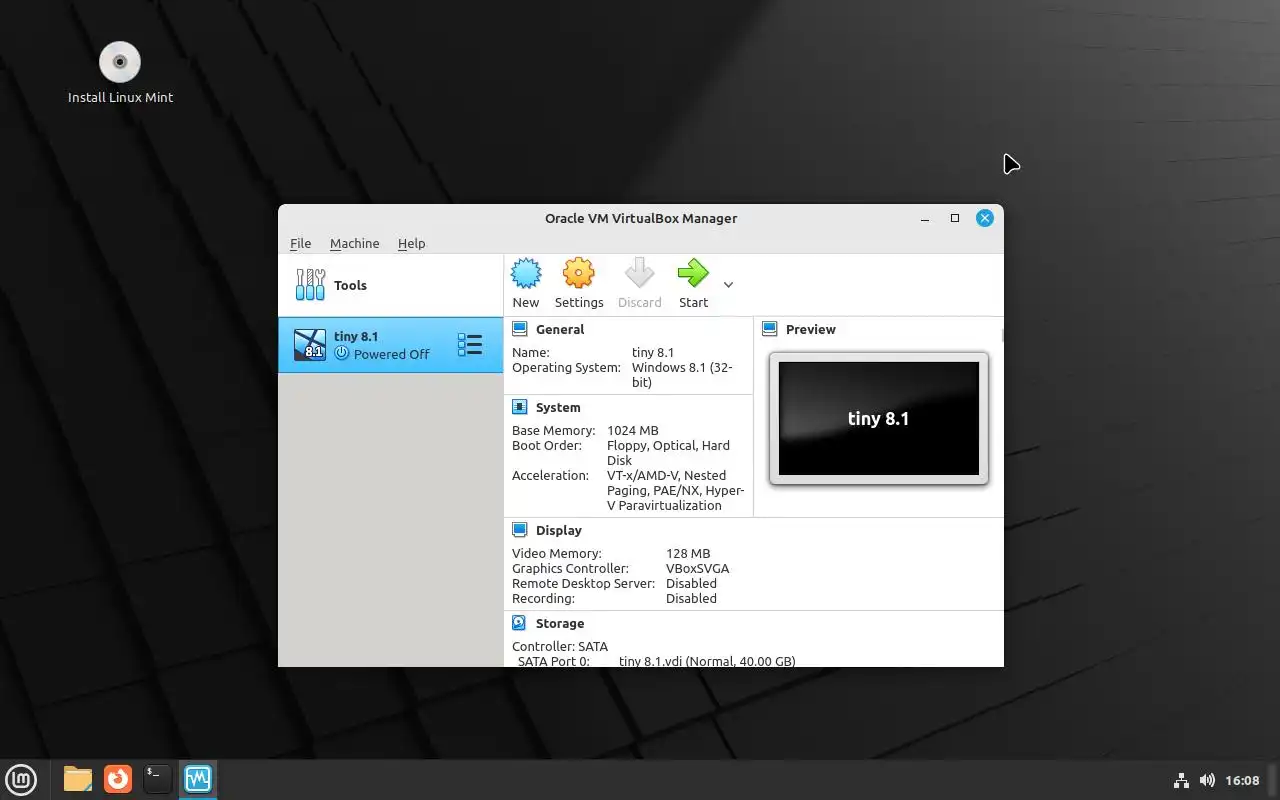1280x800 pixels.
Task: Click the 128 MB video memory value
Action: pyautogui.click(x=688, y=553)
